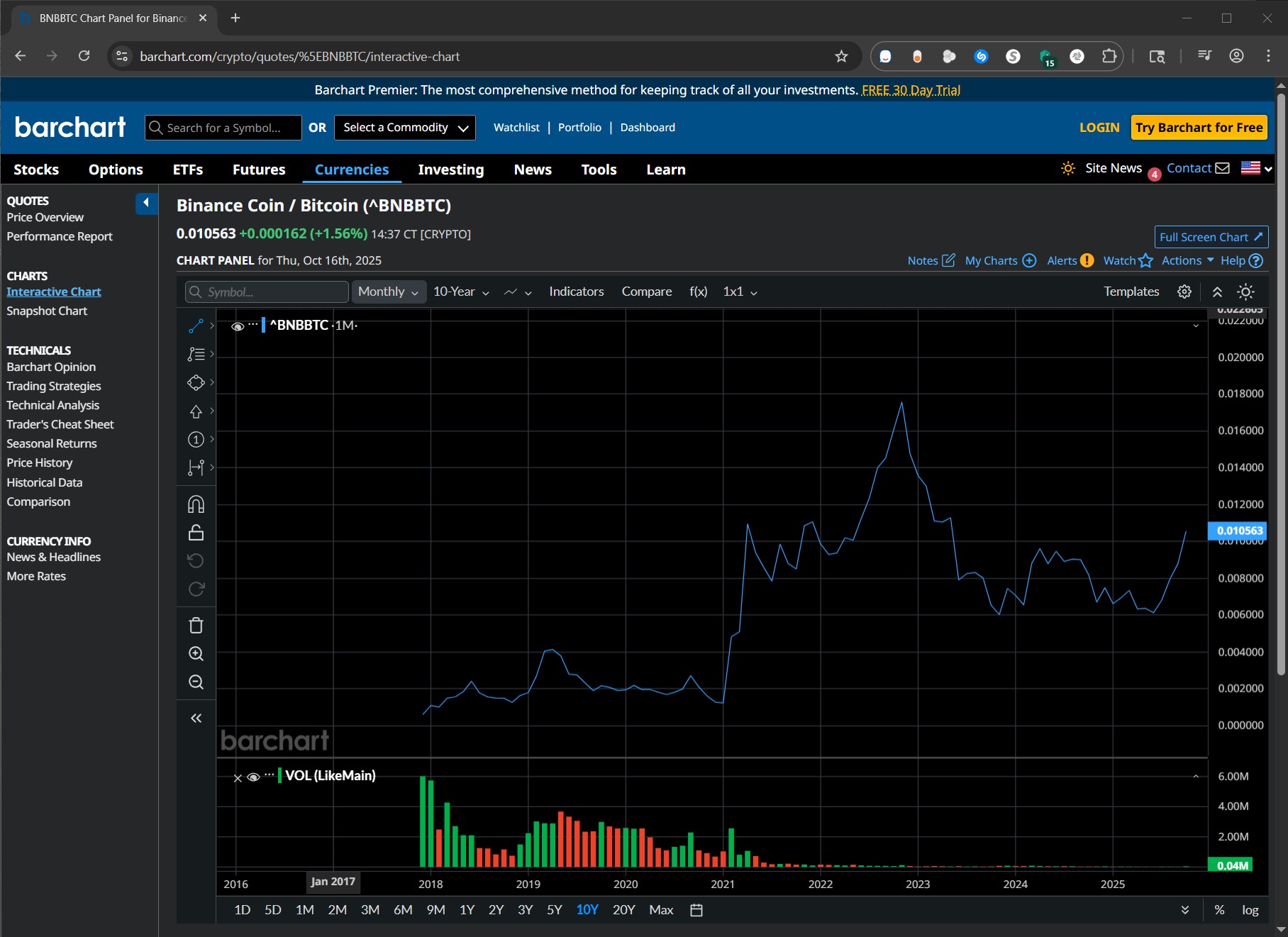
Task: Toggle the magnet snap mode
Action: click(x=196, y=504)
